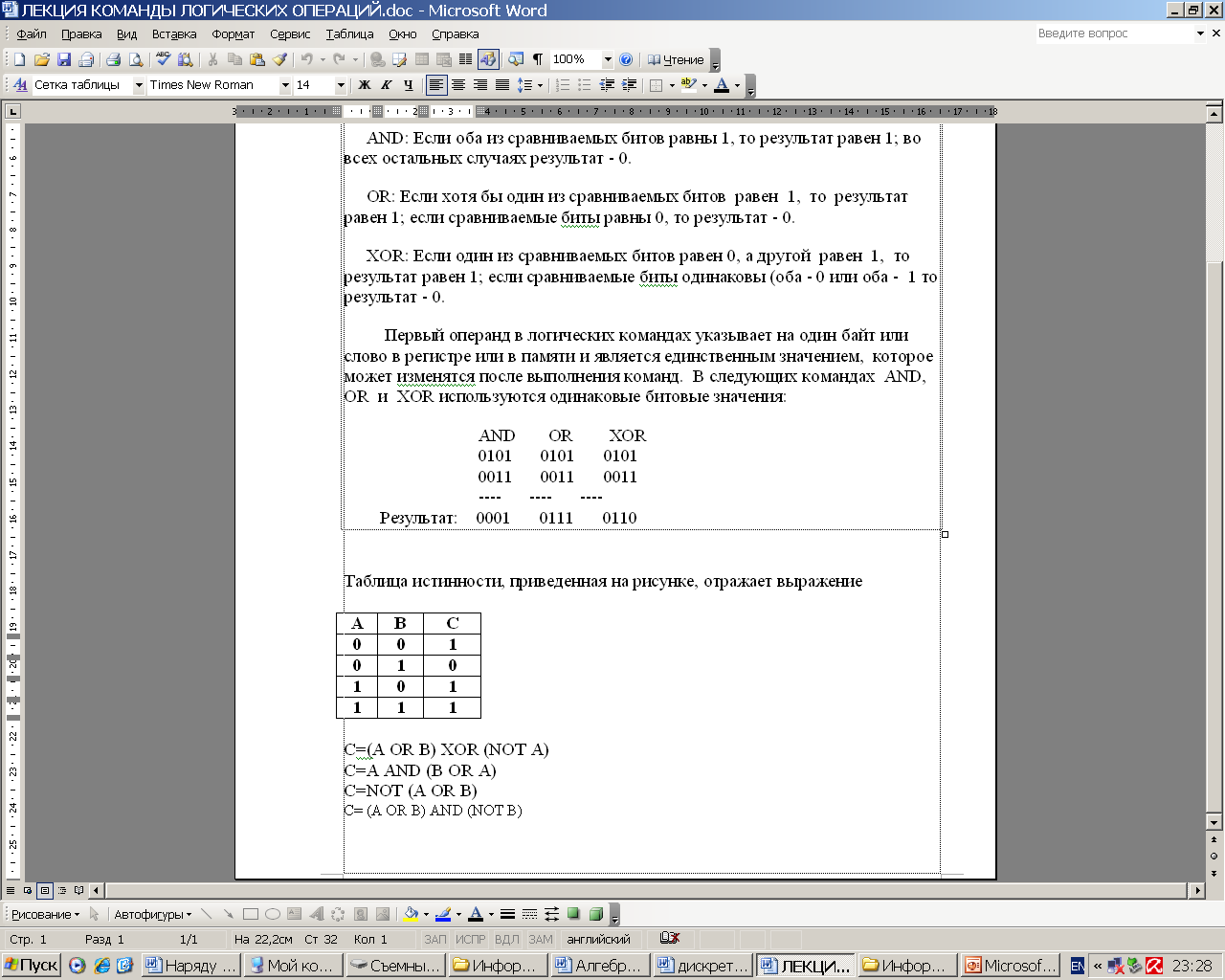Viewport: 1225px width, 980px height.
Task: Expand the style dropdown 'Сетка таблицы'
Action: 139,85
